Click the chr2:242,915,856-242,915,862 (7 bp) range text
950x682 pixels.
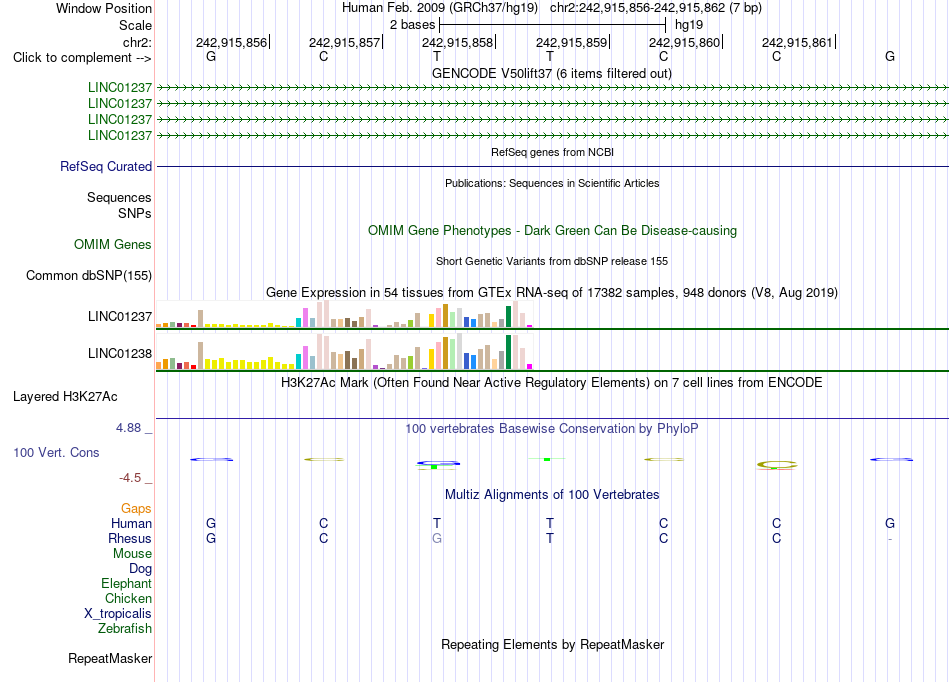[656, 8]
